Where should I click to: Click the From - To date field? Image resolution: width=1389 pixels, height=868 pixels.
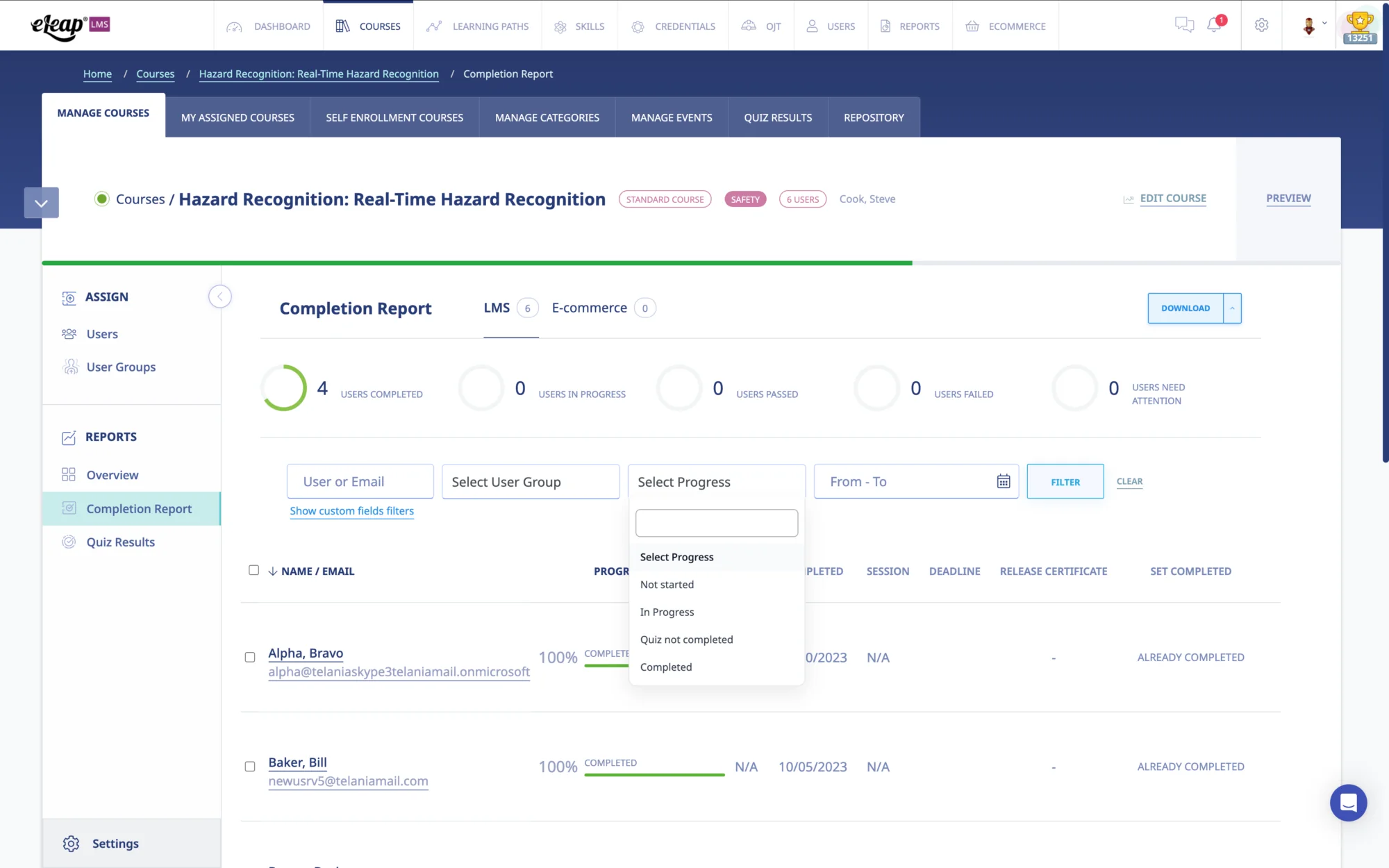click(x=916, y=482)
